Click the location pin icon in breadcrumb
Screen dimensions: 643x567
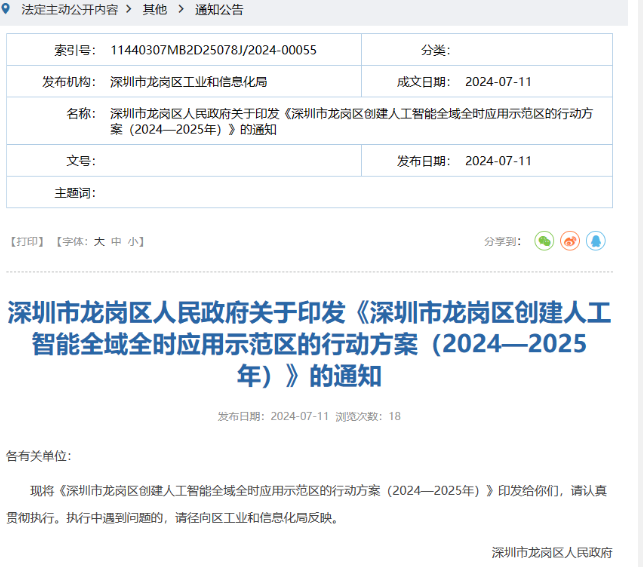(7, 9)
